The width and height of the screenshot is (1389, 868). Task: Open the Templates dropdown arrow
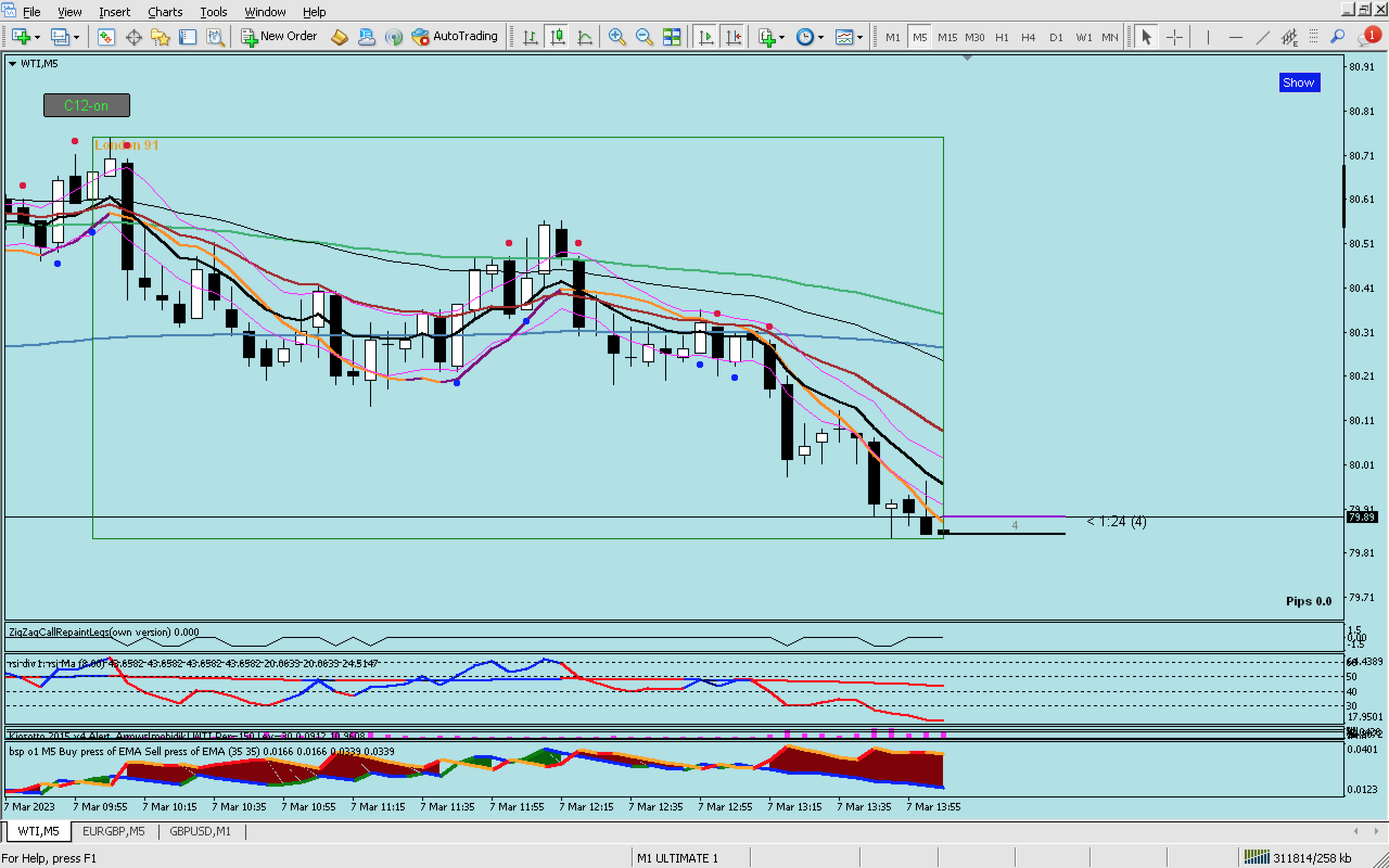pyautogui.click(x=860, y=37)
